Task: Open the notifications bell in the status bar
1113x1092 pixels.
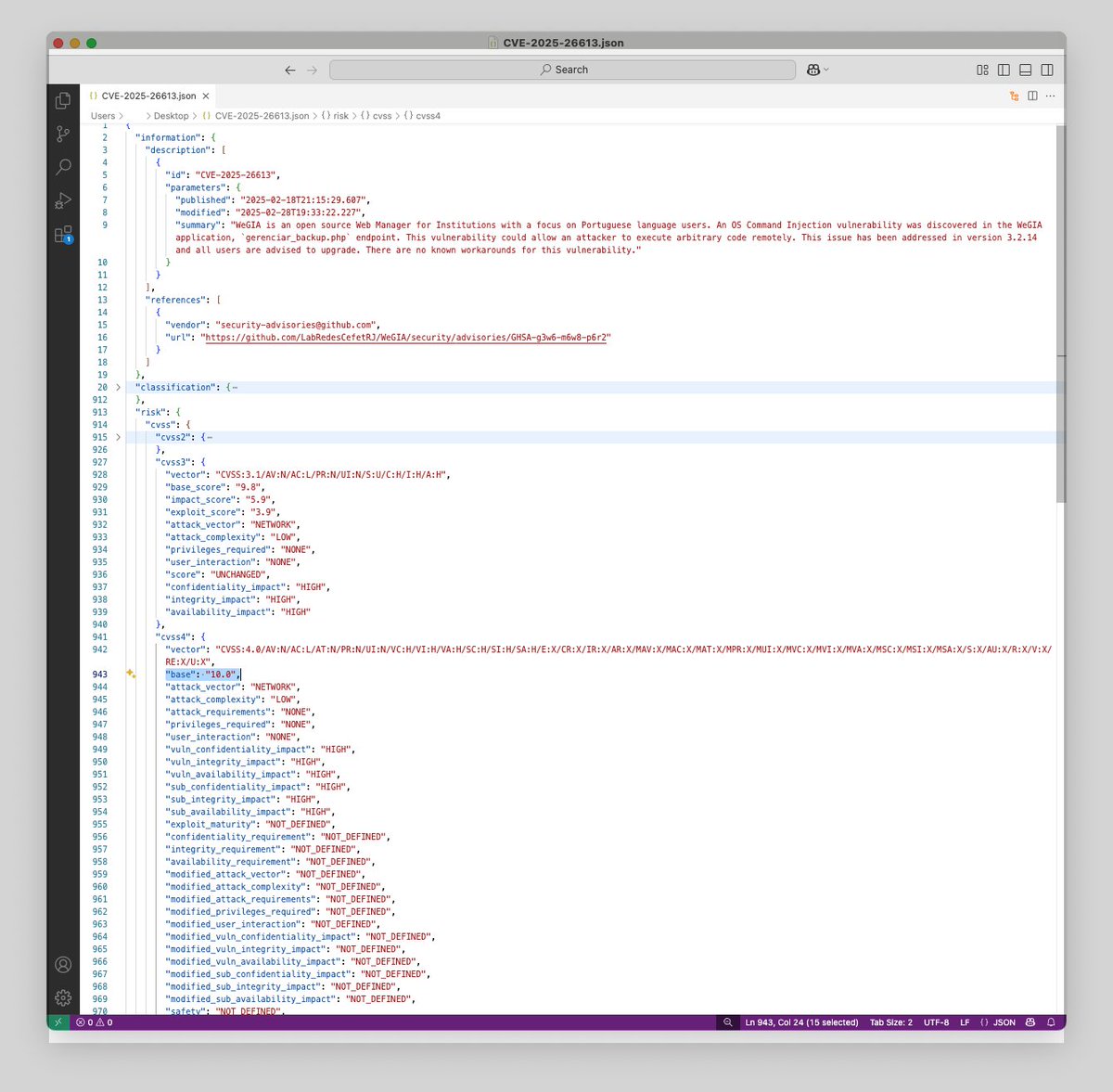Action: click(x=1051, y=1021)
